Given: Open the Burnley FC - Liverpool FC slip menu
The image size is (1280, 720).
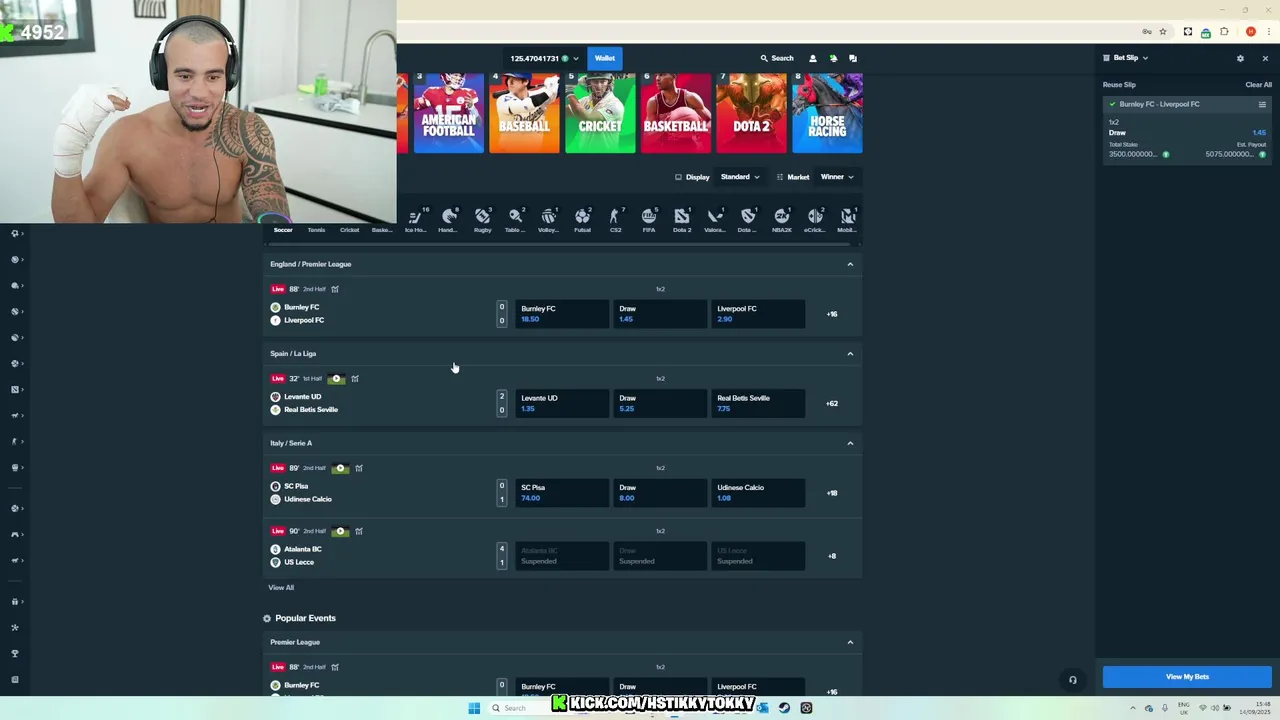Looking at the screenshot, I should click(x=1262, y=104).
